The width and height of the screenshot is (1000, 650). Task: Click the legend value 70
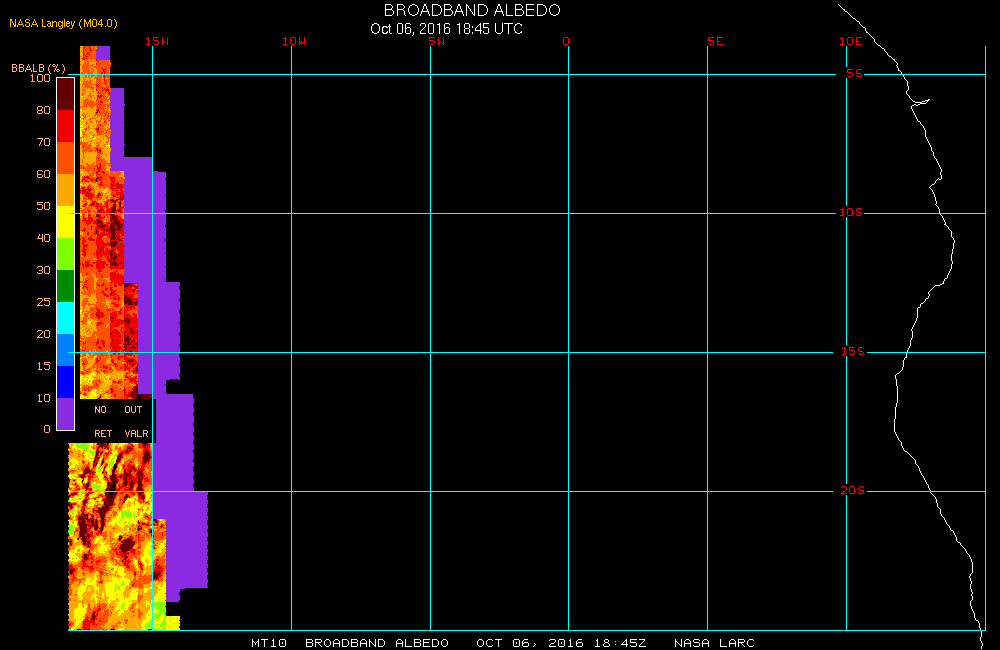pos(43,142)
